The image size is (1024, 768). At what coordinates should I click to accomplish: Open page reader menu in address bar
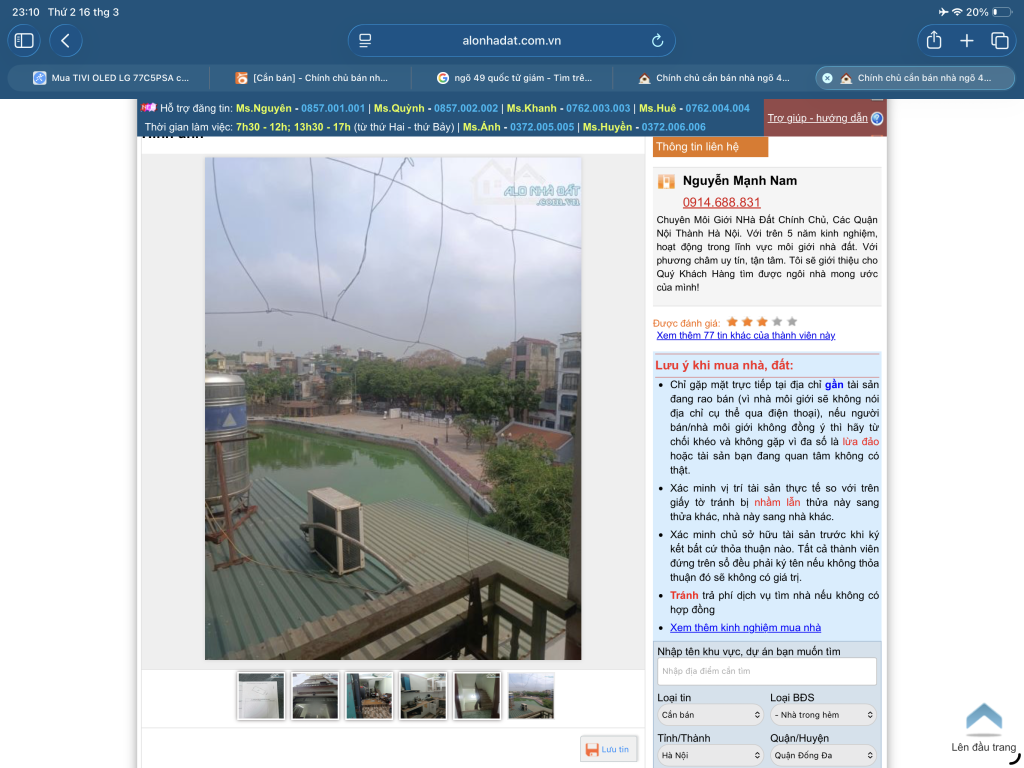pos(365,40)
